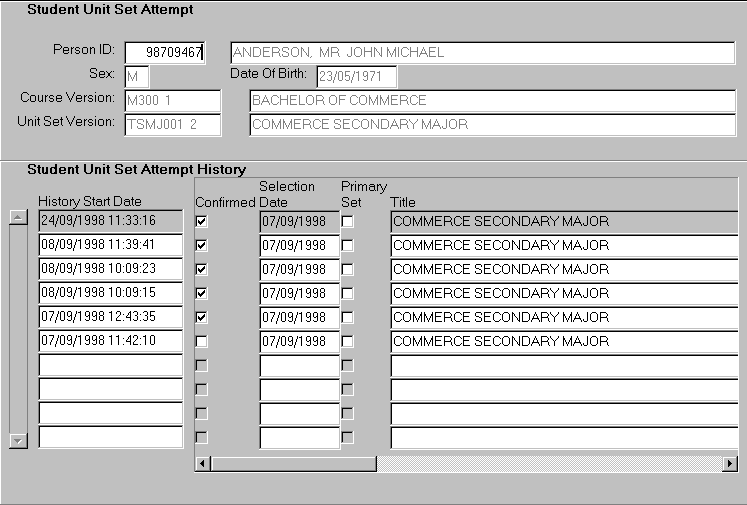
Task: Click Selection Date in the 08/09/1998 10:09:15 row
Action: coord(299,293)
